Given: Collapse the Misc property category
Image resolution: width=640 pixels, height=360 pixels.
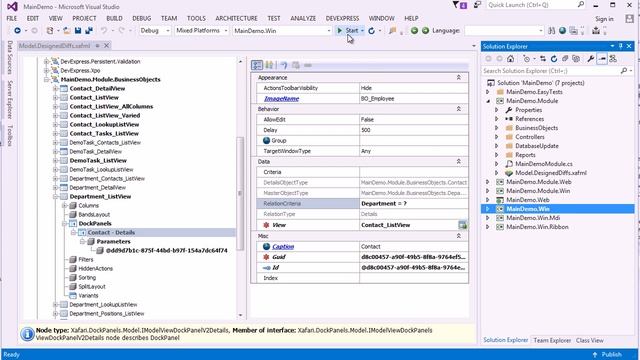Looking at the screenshot, I should click(458, 236).
